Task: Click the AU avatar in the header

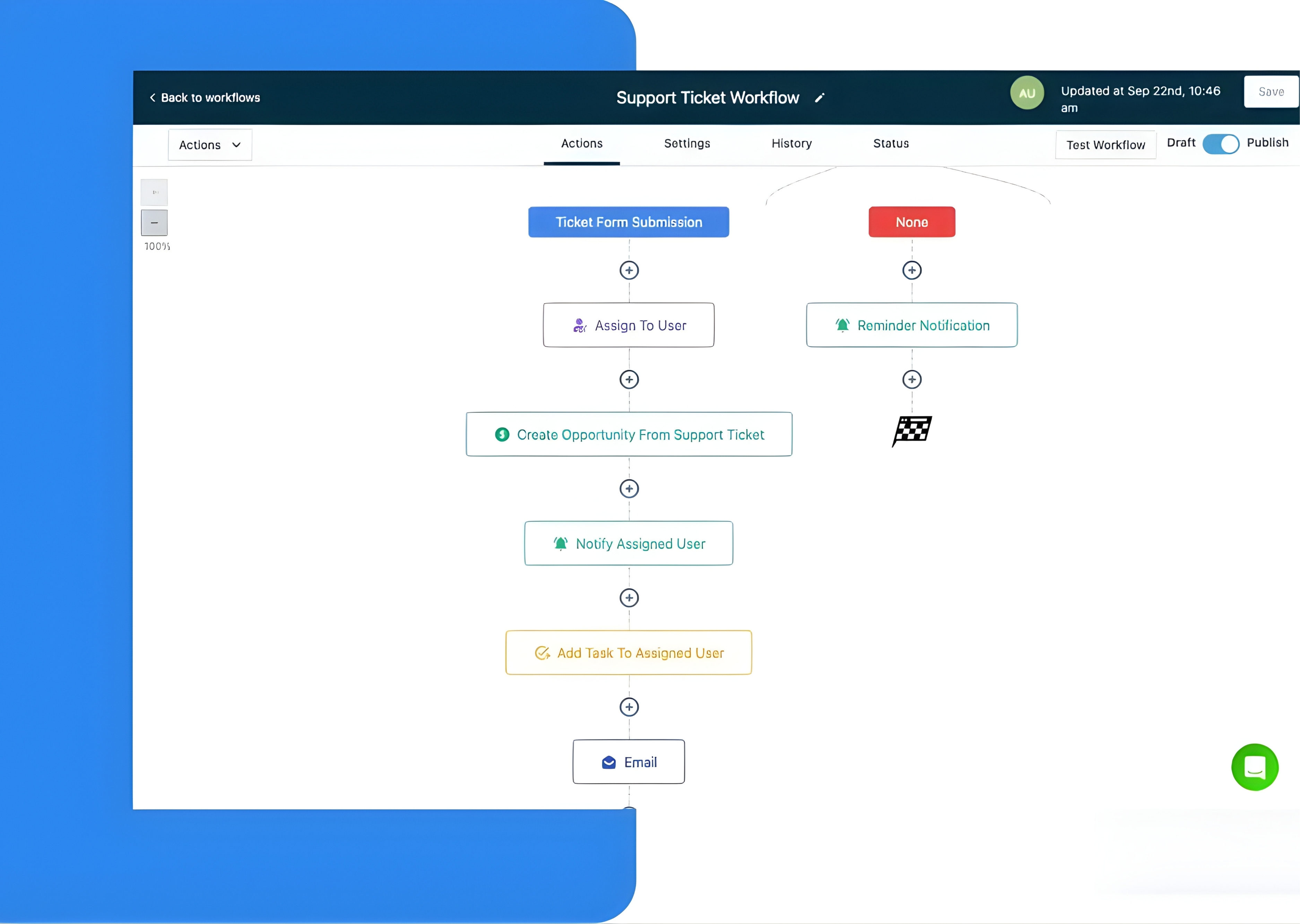Action: (x=1027, y=92)
